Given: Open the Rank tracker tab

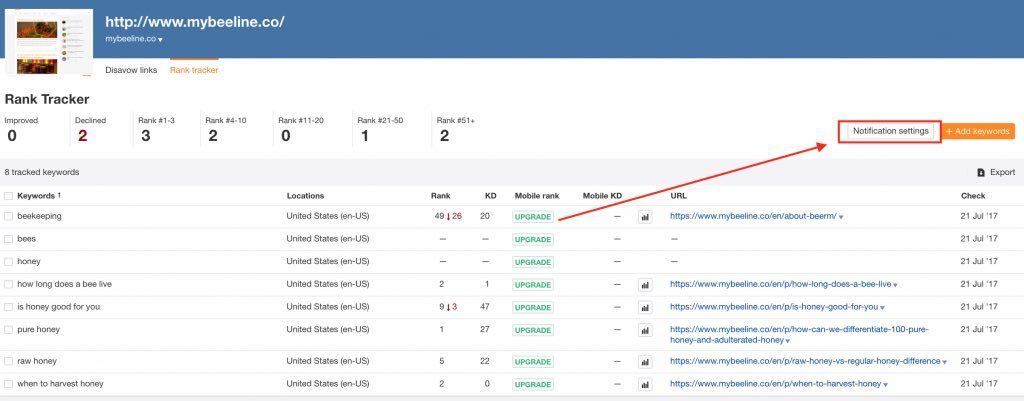Looking at the screenshot, I should click(x=194, y=70).
